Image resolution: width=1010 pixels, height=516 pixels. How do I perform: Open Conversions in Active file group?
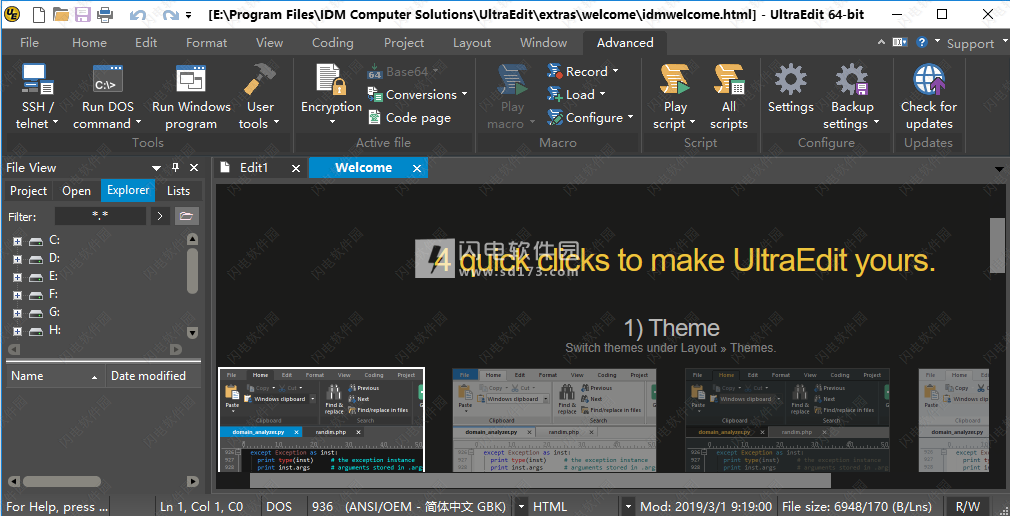(x=417, y=95)
